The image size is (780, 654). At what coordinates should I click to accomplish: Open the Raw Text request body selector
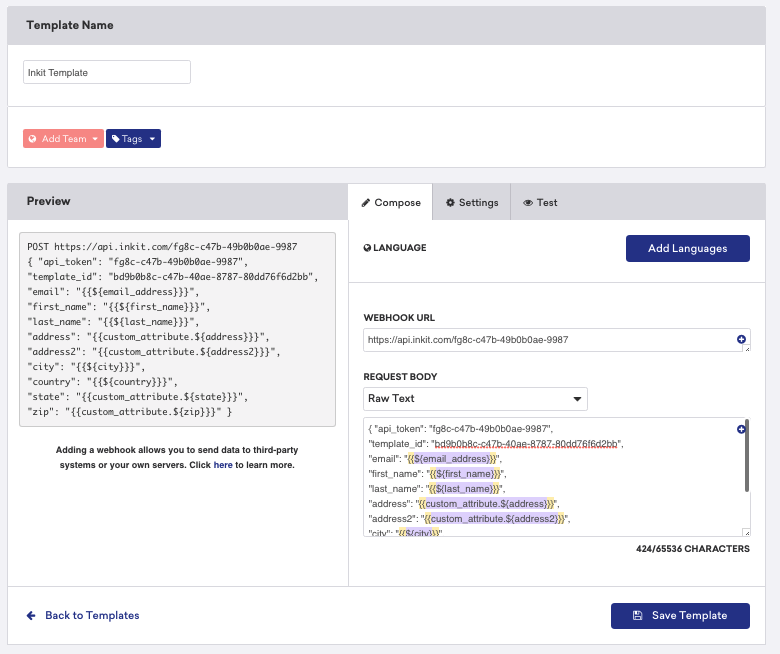475,398
